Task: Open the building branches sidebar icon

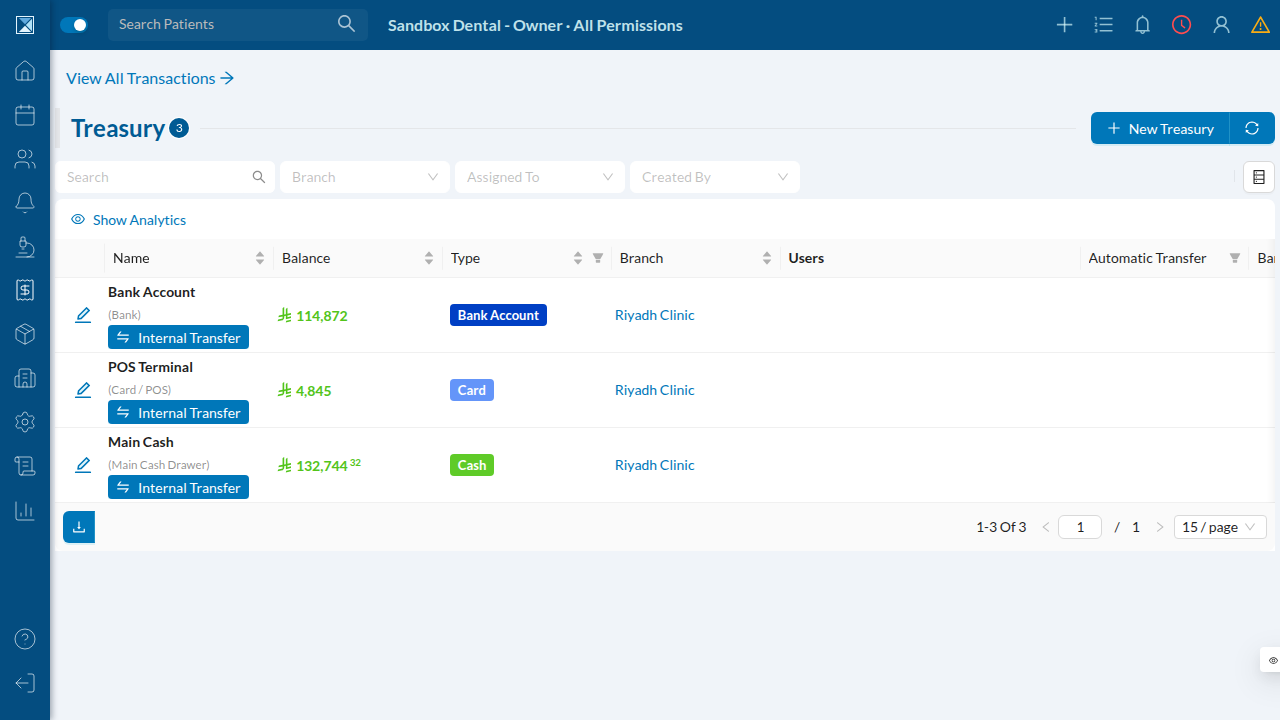Action: pos(25,378)
